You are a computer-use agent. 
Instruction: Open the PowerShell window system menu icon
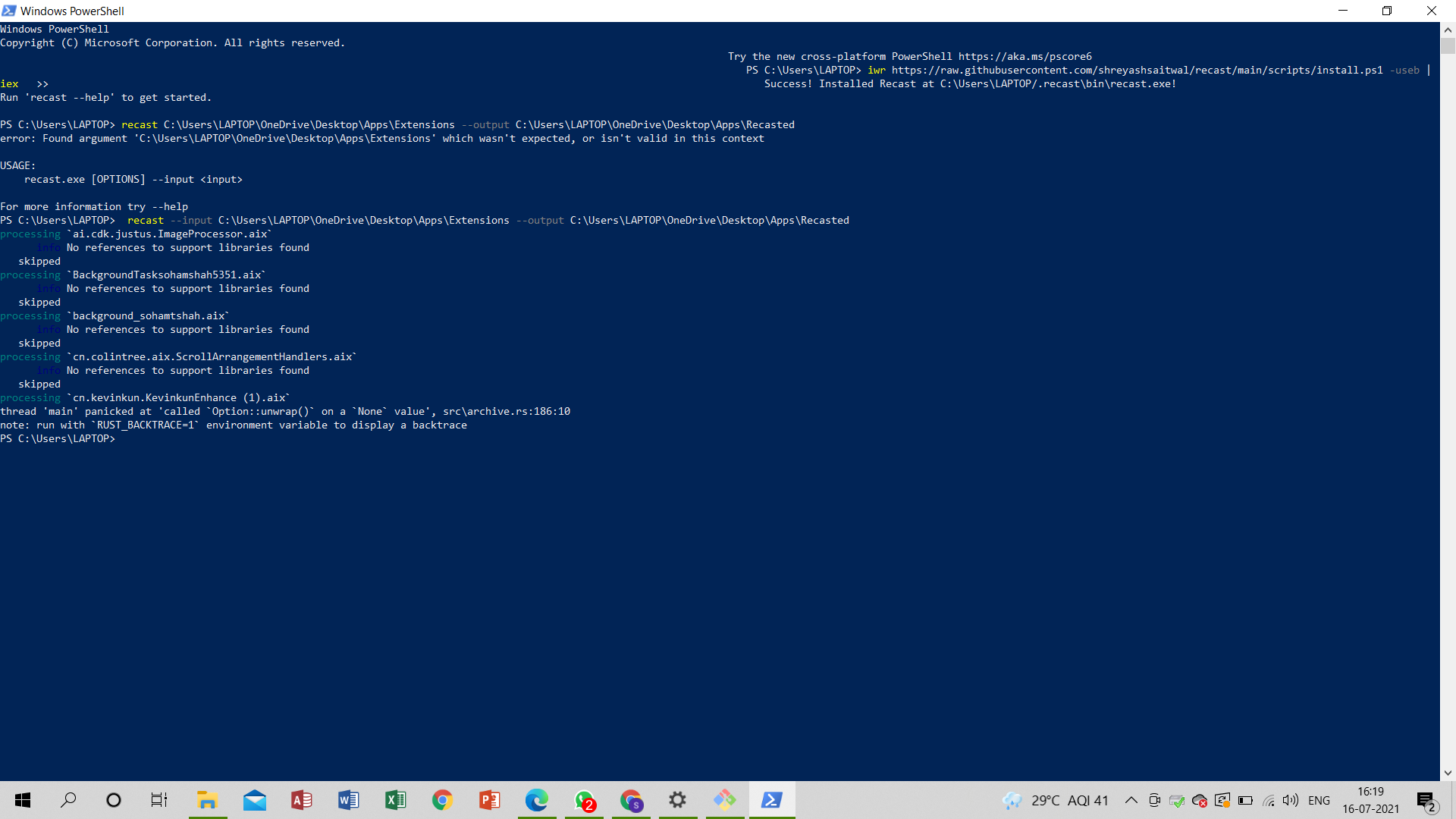9,11
